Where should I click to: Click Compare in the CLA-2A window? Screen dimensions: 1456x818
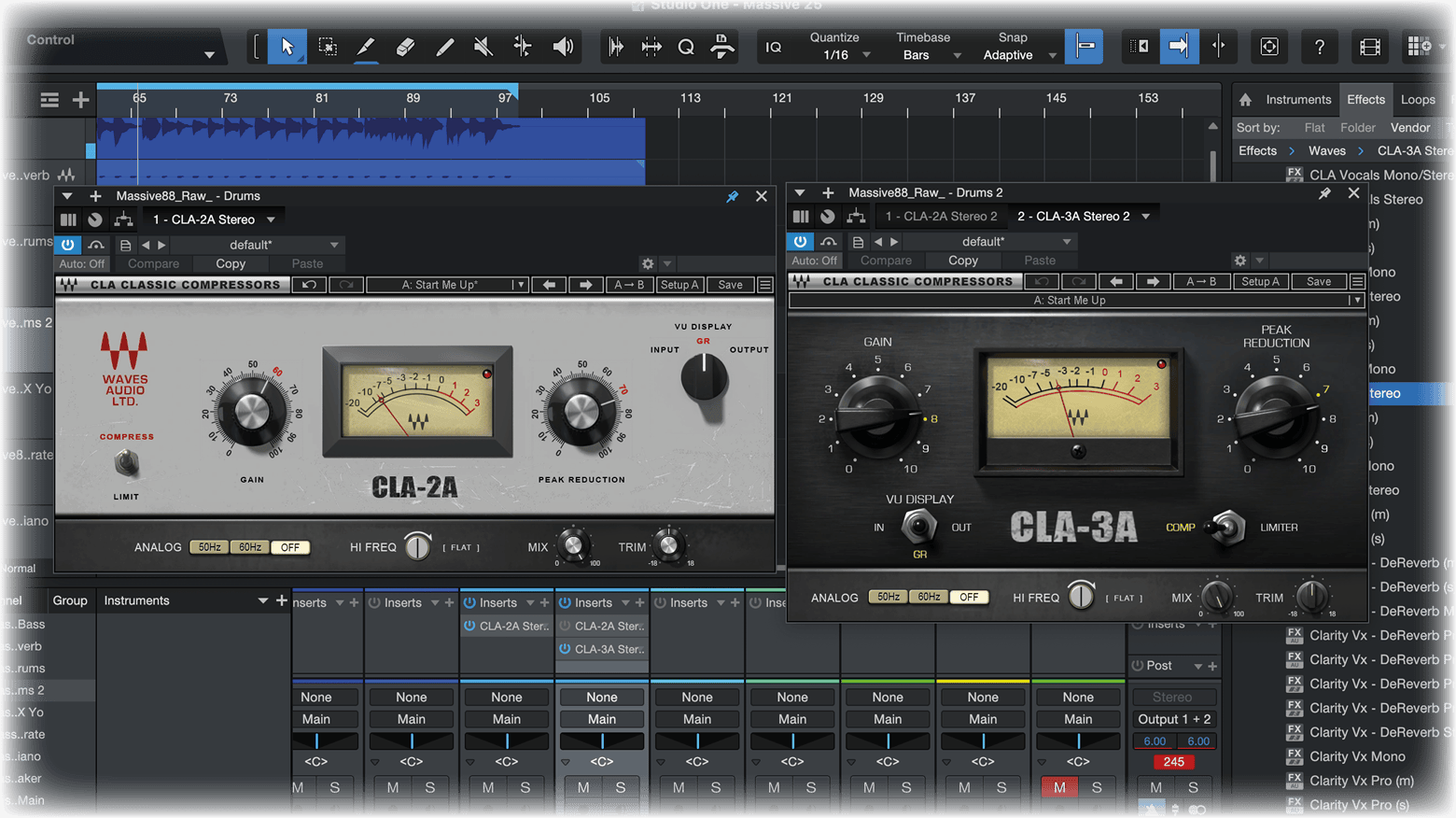coord(153,264)
